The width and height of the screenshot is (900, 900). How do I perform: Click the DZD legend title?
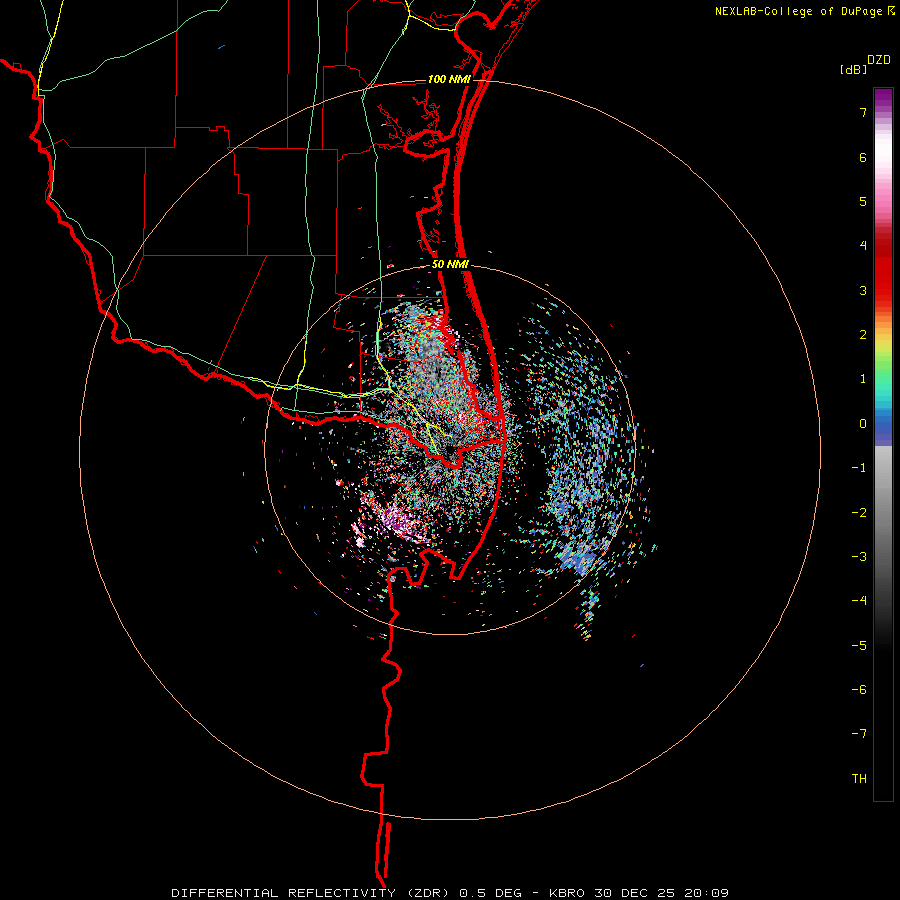point(879,60)
